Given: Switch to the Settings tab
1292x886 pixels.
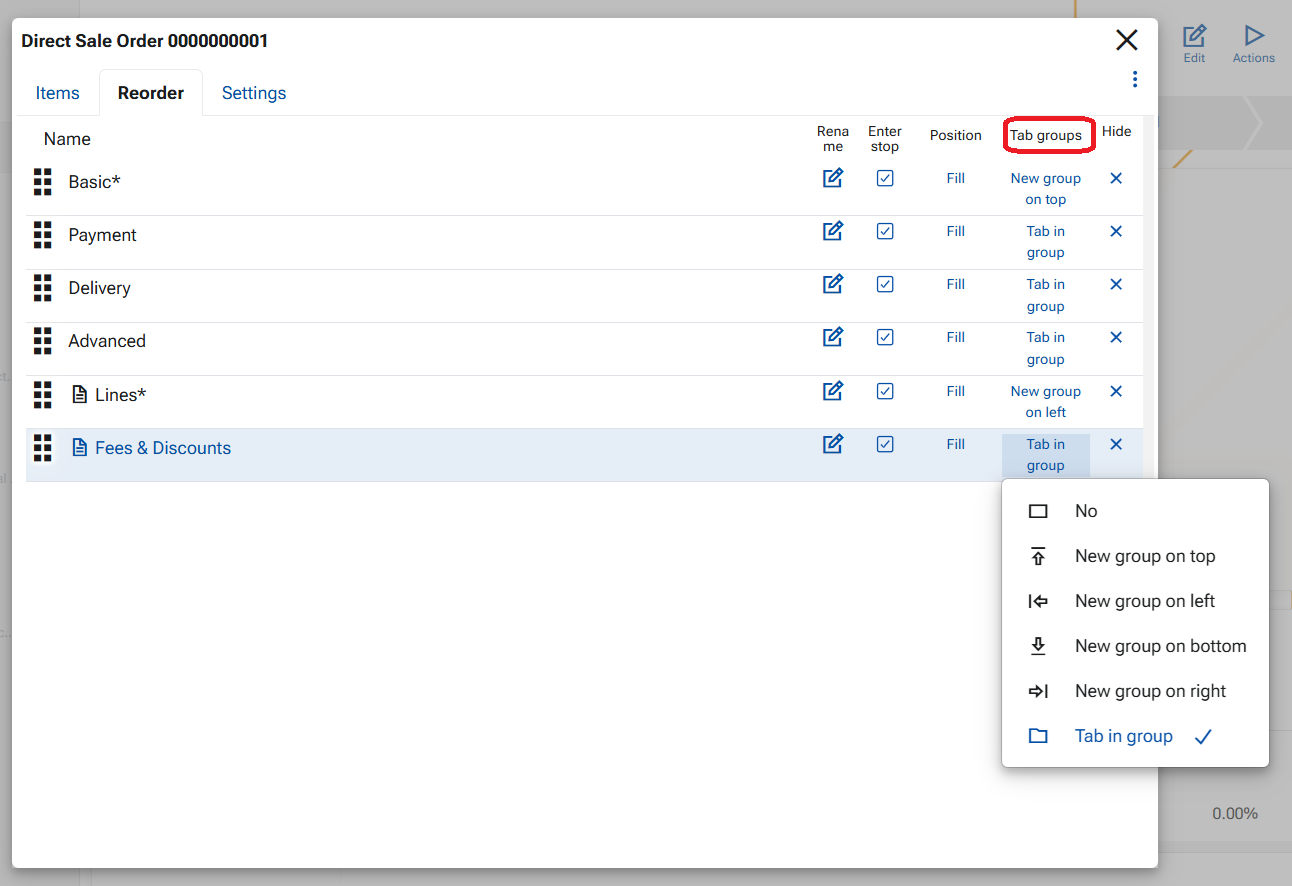Looking at the screenshot, I should coord(254,93).
